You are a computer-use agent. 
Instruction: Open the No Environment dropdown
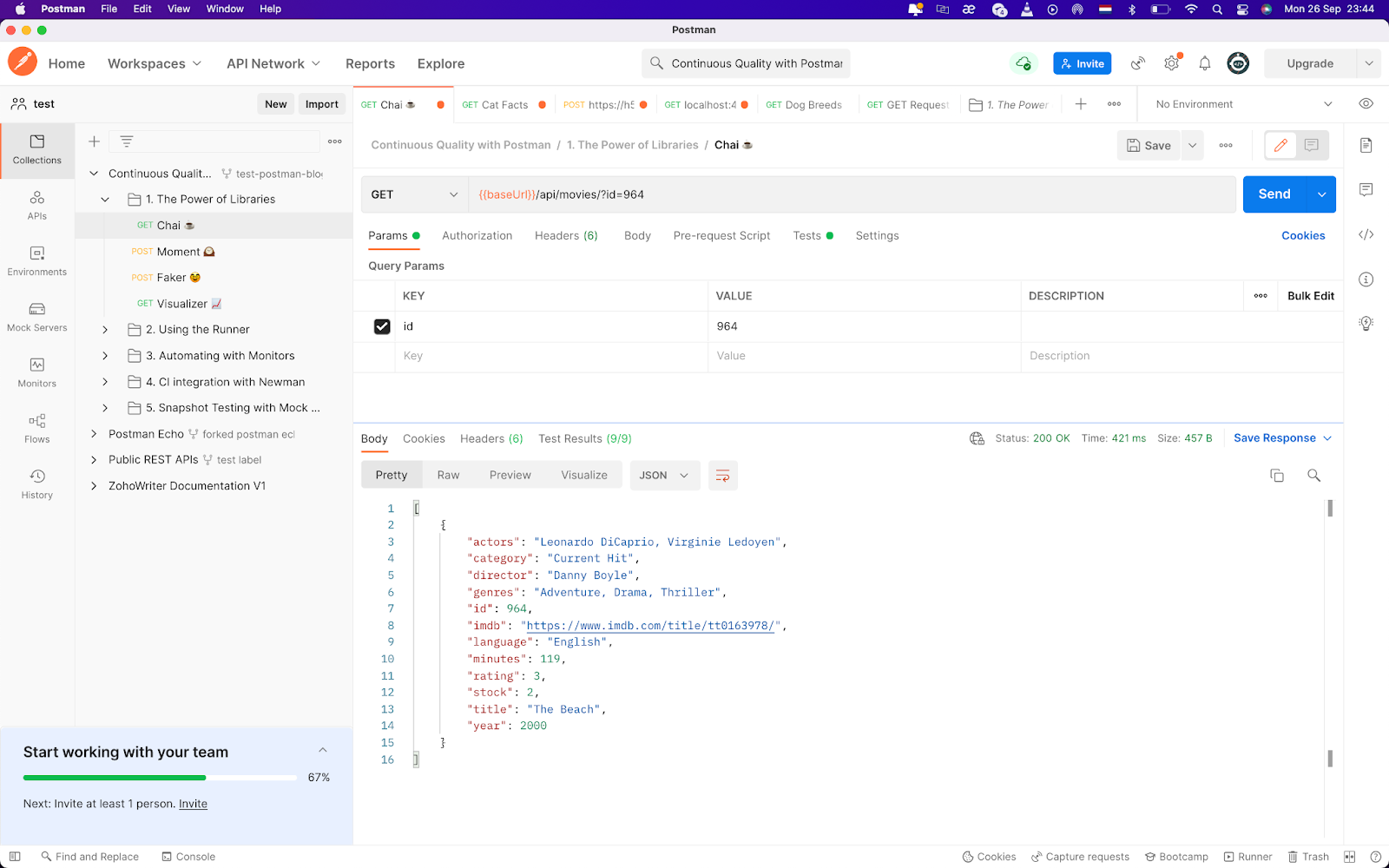(1243, 104)
